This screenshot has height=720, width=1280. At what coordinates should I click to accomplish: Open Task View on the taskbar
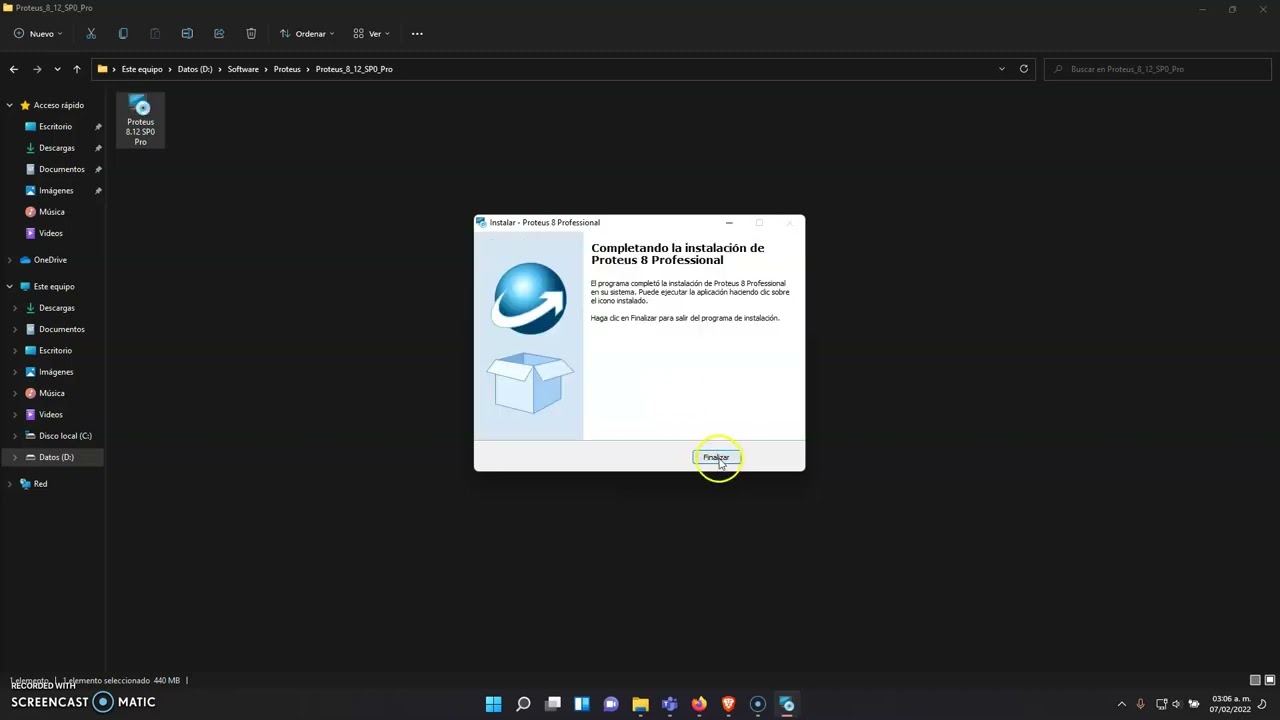(553, 704)
